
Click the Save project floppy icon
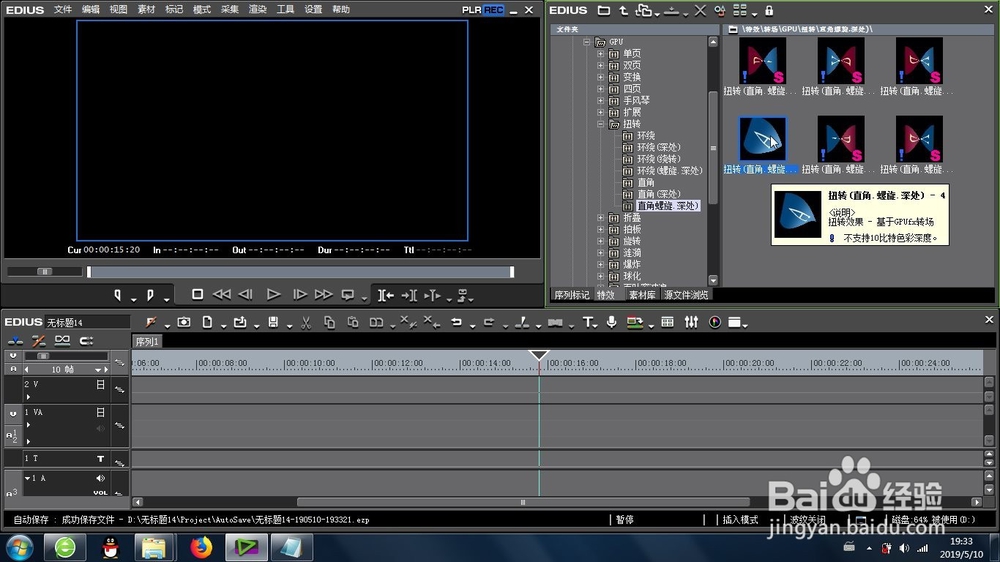point(273,323)
